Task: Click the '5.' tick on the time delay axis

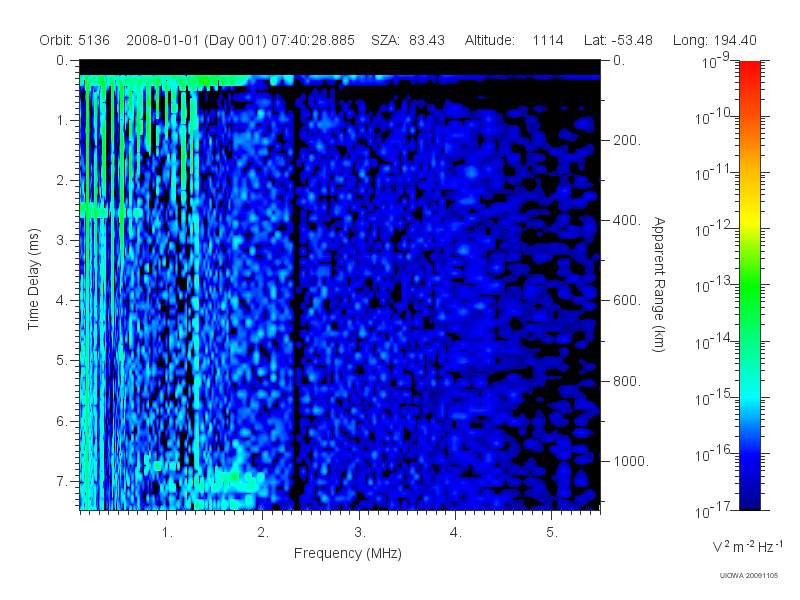Action: (x=62, y=361)
